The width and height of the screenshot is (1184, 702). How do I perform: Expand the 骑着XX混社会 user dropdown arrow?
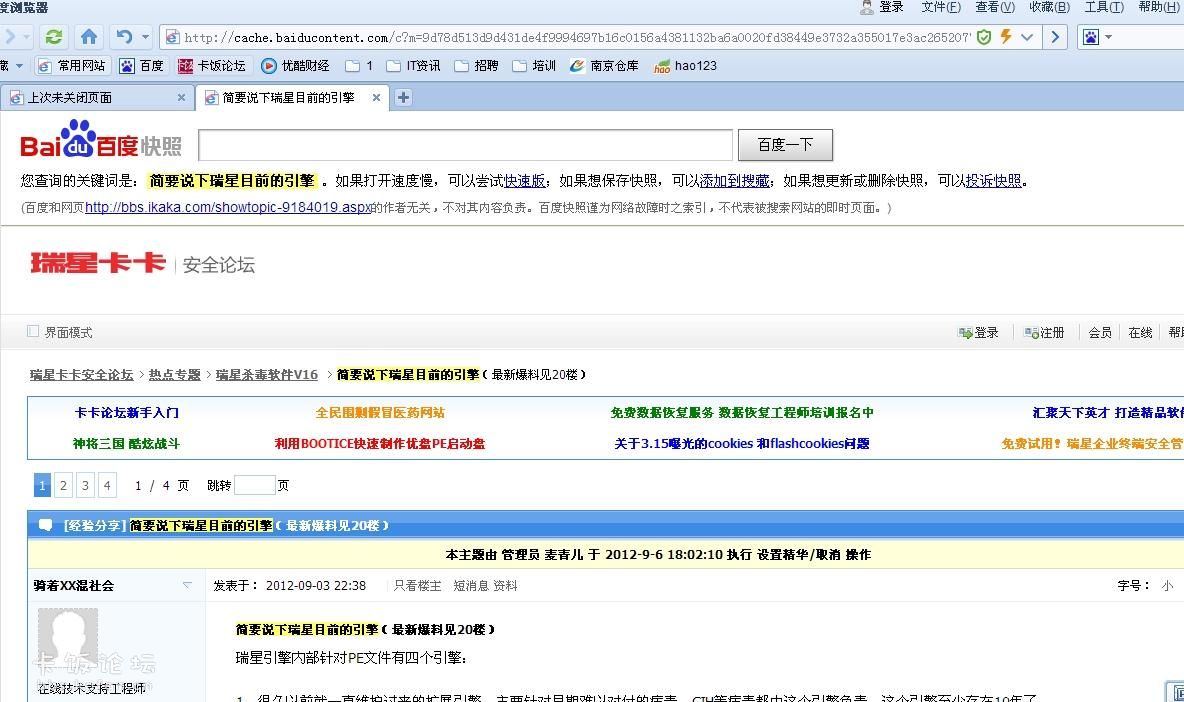point(187,585)
